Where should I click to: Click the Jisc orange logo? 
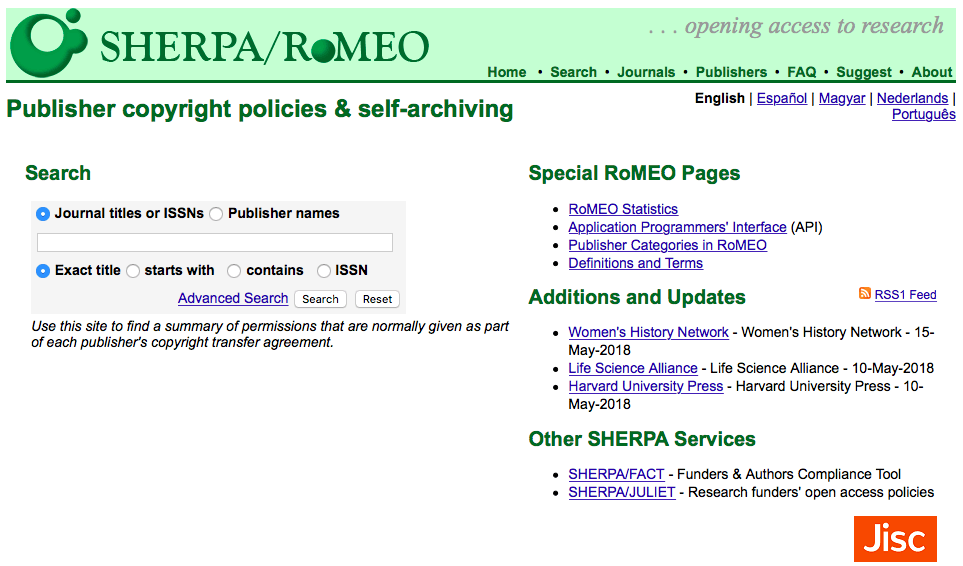(895, 538)
